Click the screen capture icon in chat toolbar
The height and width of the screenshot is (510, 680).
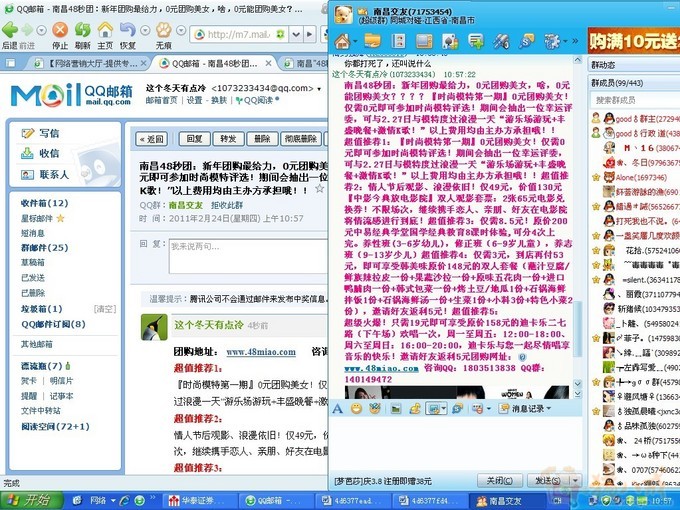pos(433,409)
